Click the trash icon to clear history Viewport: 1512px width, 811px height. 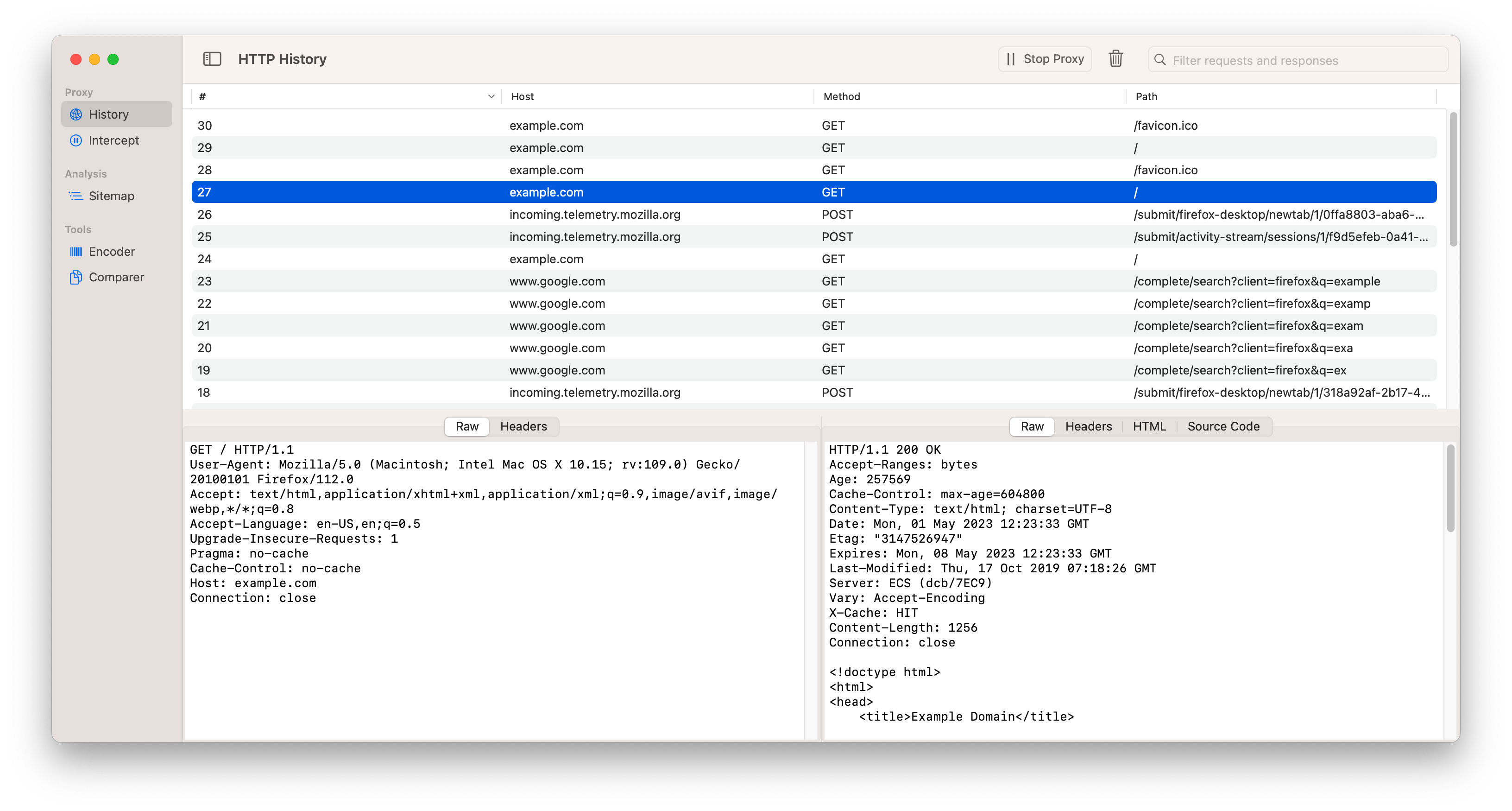click(1115, 59)
